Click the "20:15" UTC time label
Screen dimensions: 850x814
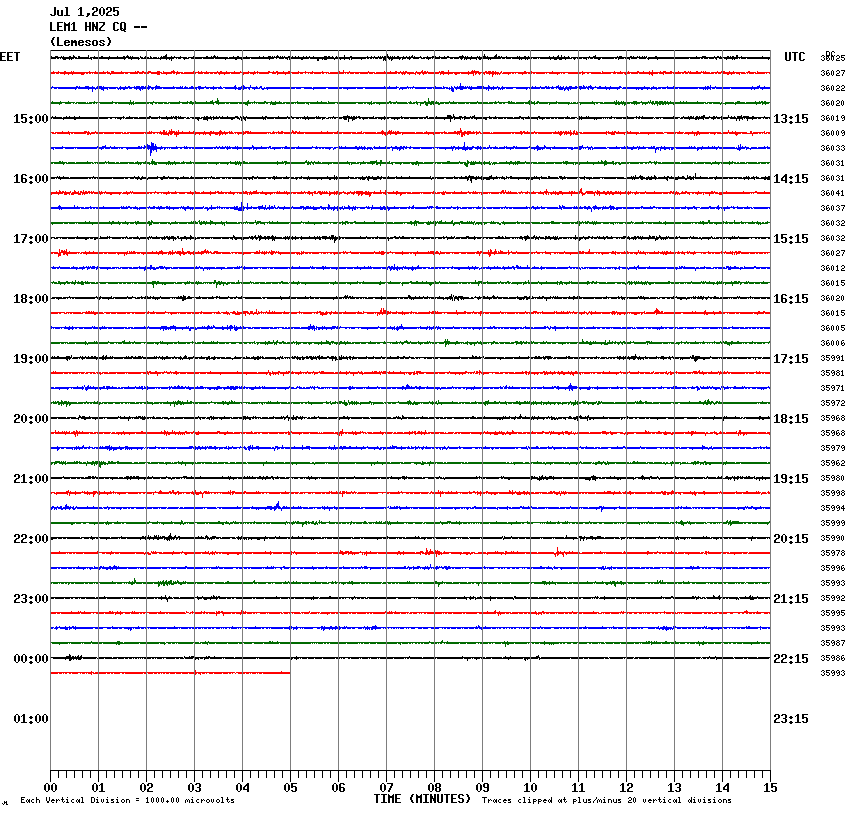[791, 539]
